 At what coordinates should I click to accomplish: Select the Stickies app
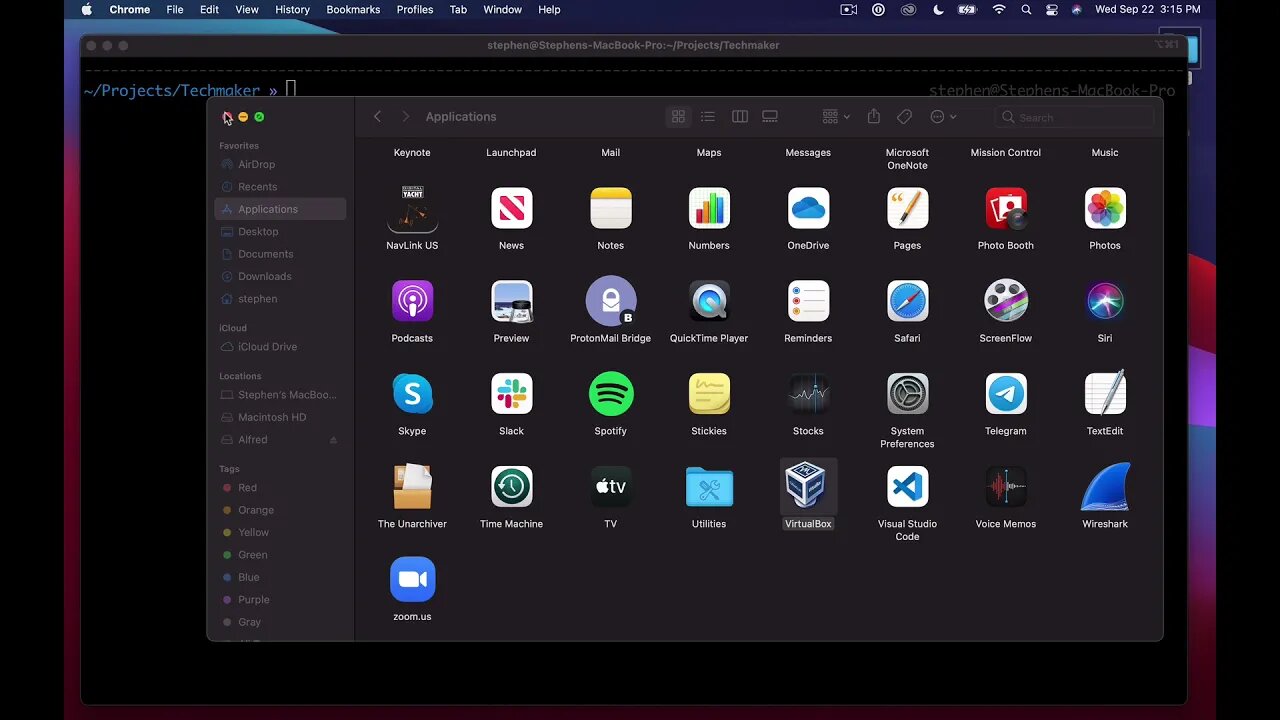click(x=709, y=394)
